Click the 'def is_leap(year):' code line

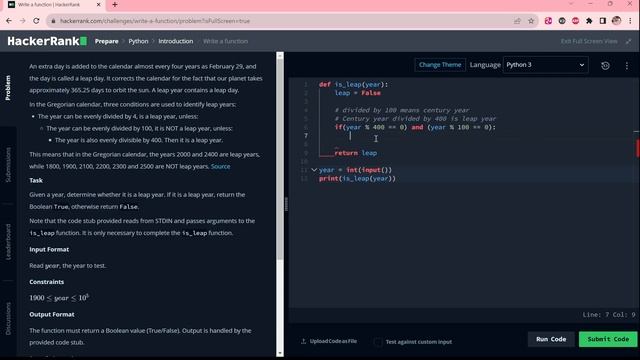tap(353, 84)
